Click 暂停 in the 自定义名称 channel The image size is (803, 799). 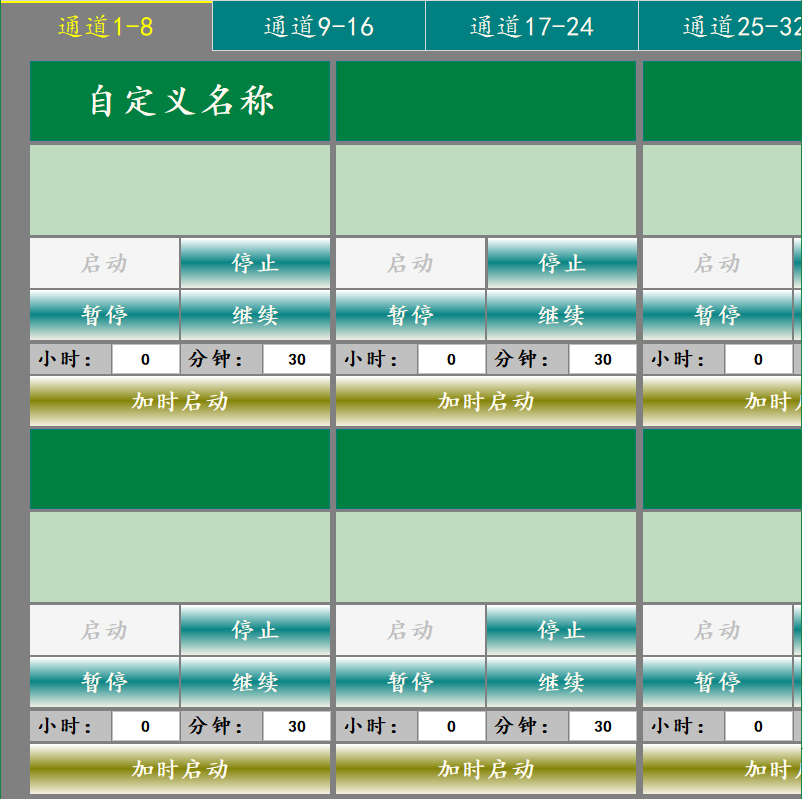tap(104, 314)
